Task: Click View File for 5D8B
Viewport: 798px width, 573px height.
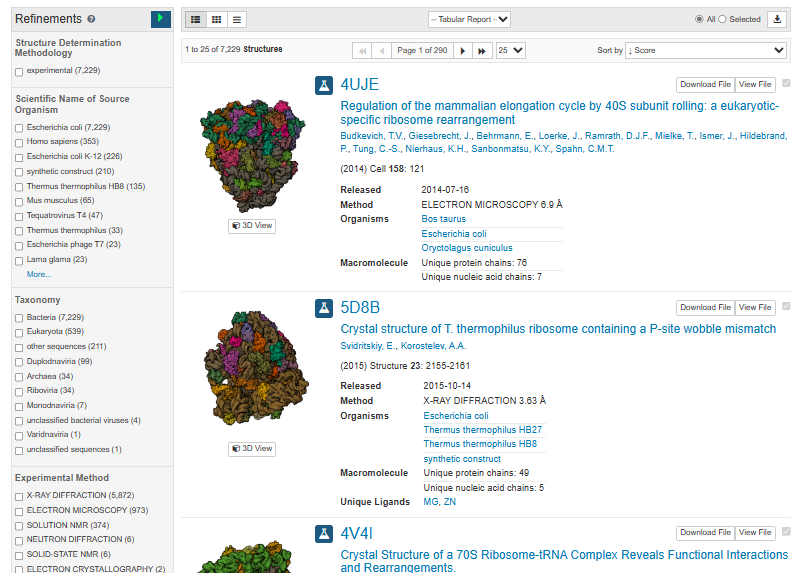Action: (755, 307)
